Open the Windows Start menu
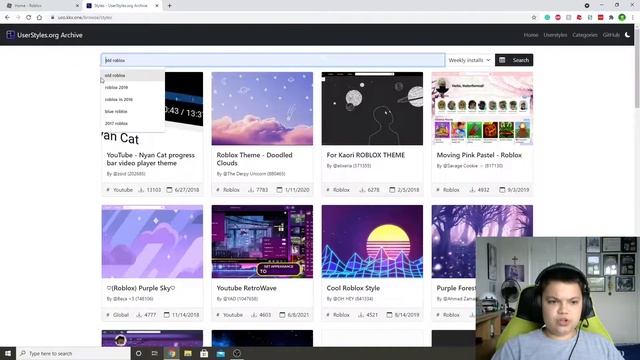 click(x=8, y=353)
